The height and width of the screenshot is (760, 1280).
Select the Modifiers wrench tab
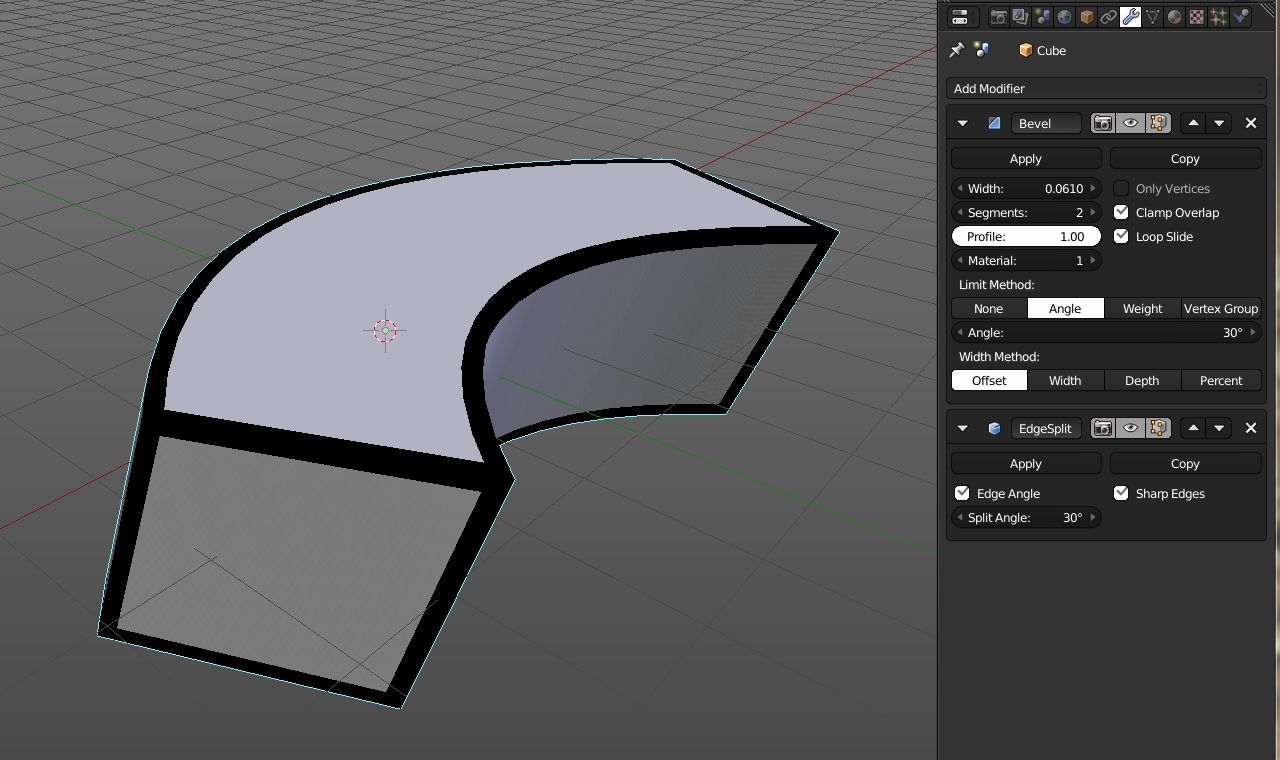[1130, 17]
